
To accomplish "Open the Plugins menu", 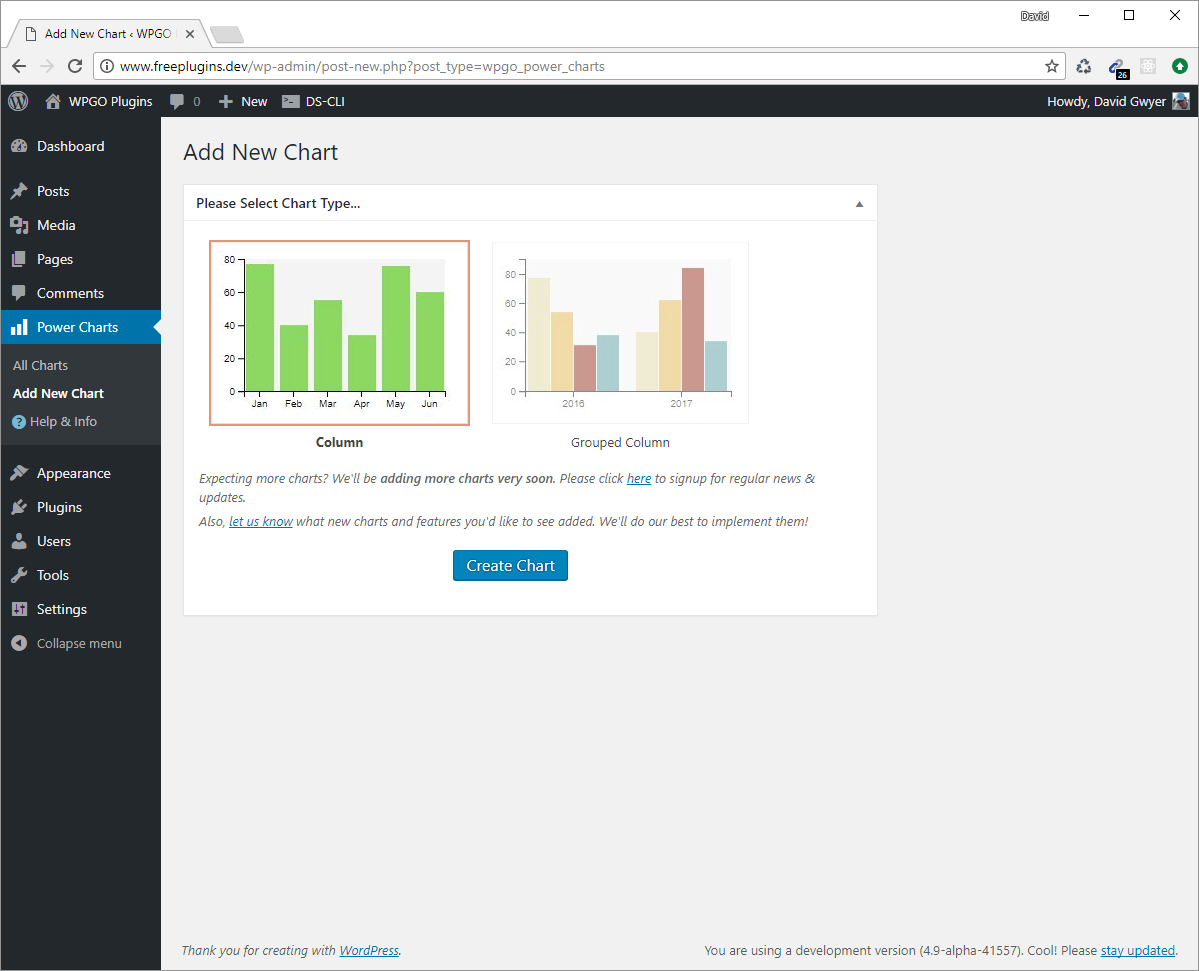I will point(80,507).
